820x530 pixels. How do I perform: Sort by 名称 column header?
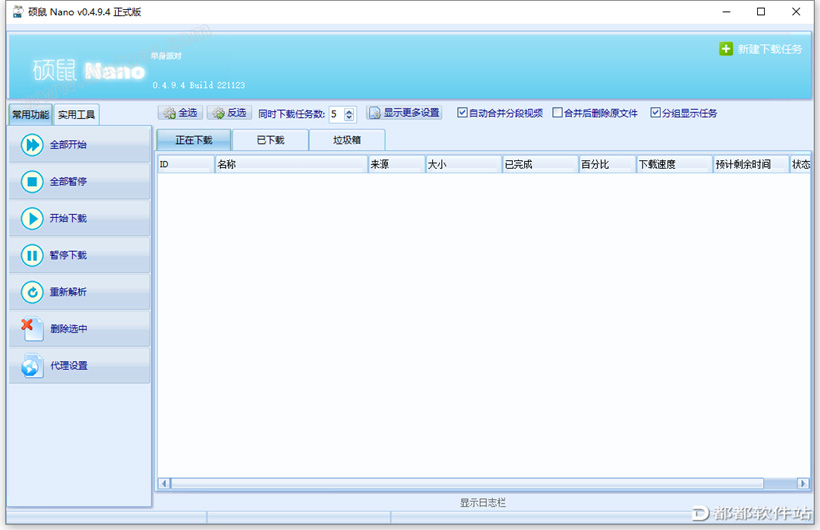click(x=291, y=164)
